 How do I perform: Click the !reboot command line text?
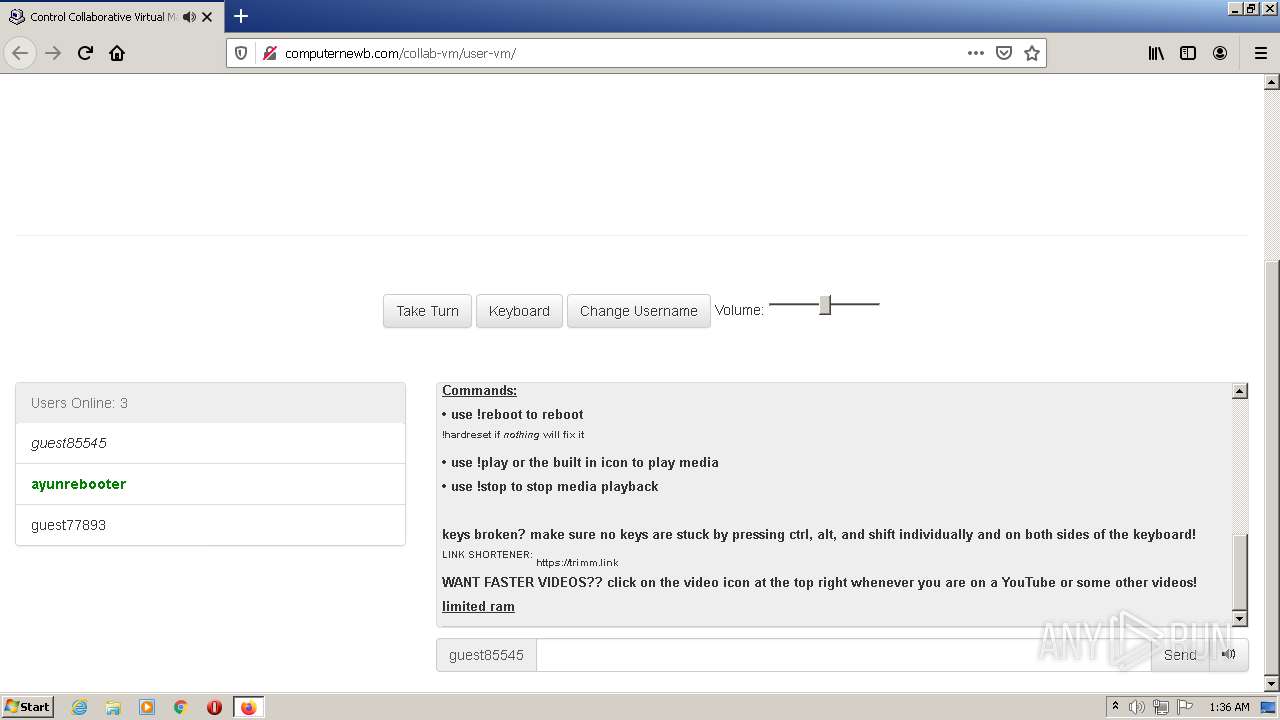(x=512, y=414)
